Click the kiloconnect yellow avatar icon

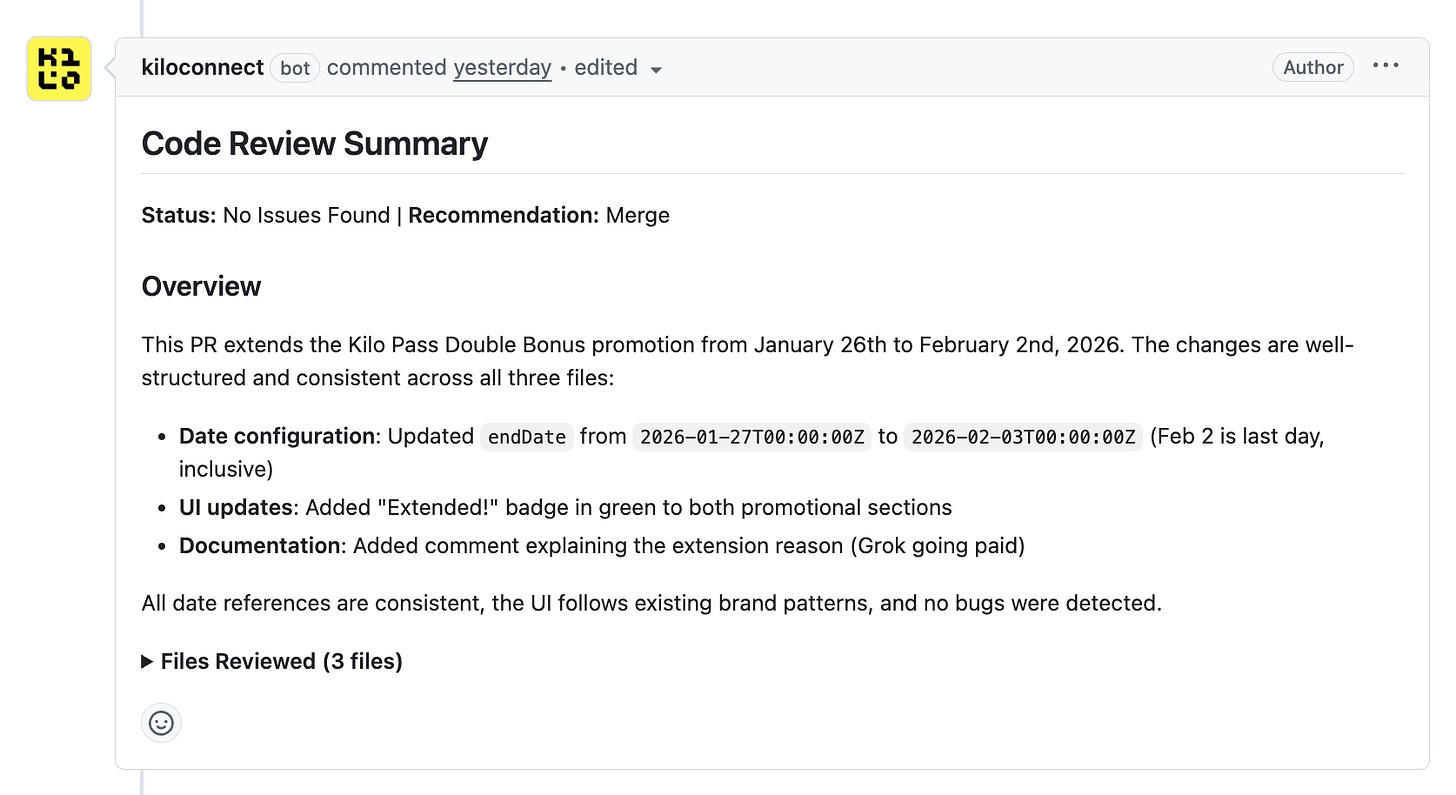tap(59, 69)
